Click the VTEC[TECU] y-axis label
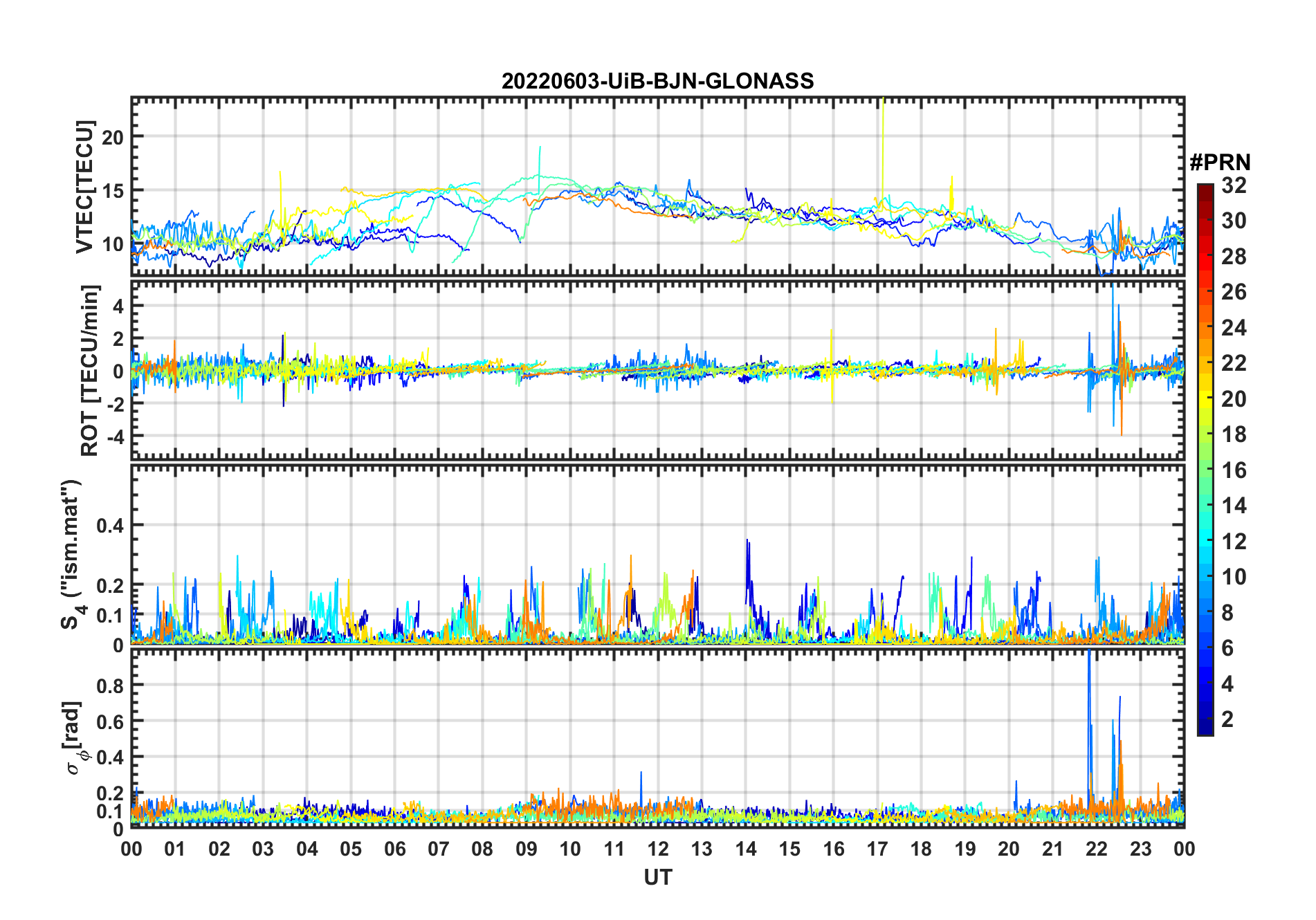The image size is (1316, 920). [84, 187]
